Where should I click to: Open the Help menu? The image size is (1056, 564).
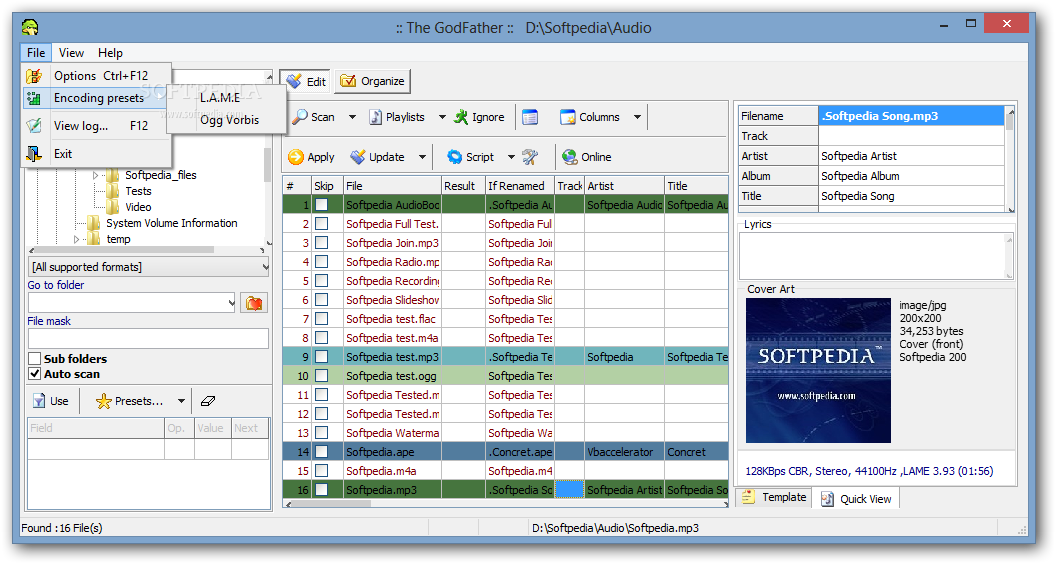click(x=110, y=53)
